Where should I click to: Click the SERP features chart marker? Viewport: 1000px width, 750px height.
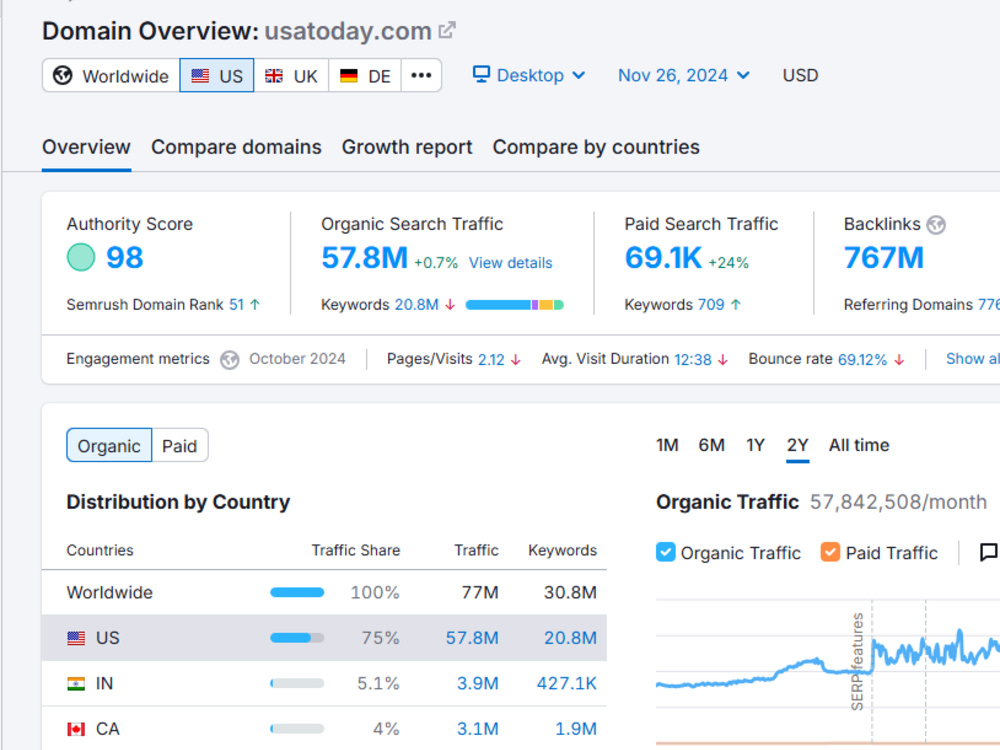[x=858, y=661]
